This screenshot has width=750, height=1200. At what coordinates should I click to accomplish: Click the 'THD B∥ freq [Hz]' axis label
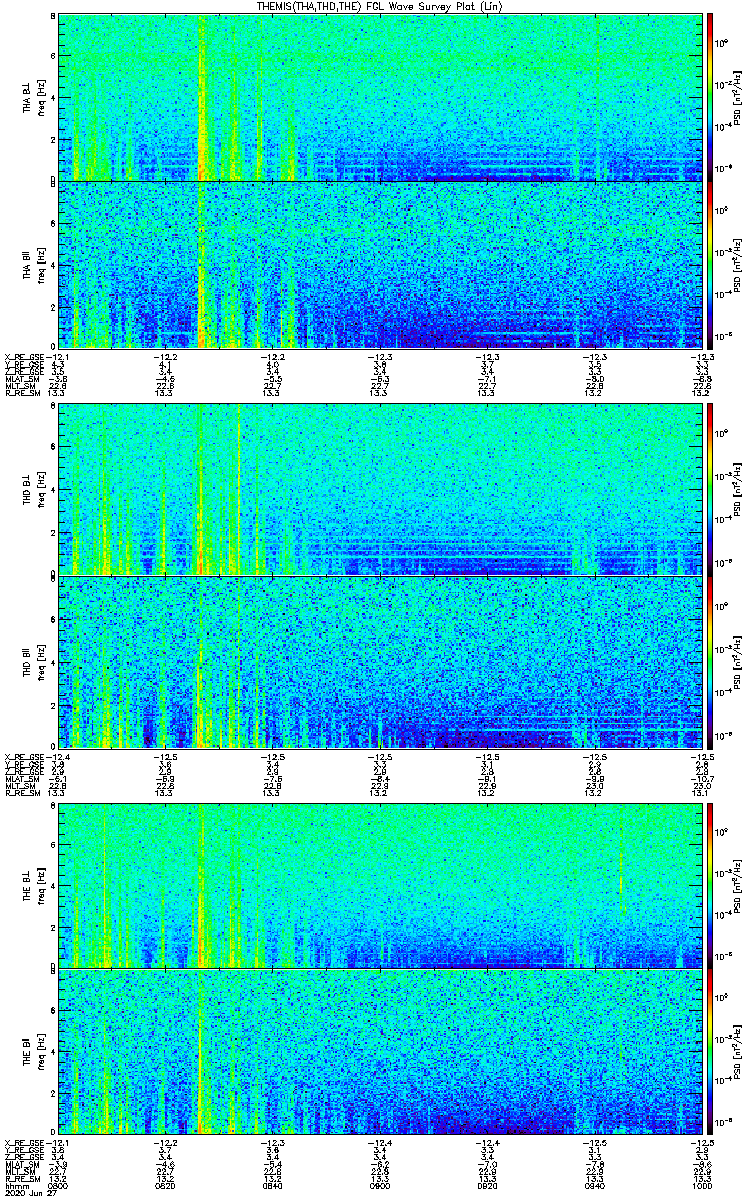(32, 661)
